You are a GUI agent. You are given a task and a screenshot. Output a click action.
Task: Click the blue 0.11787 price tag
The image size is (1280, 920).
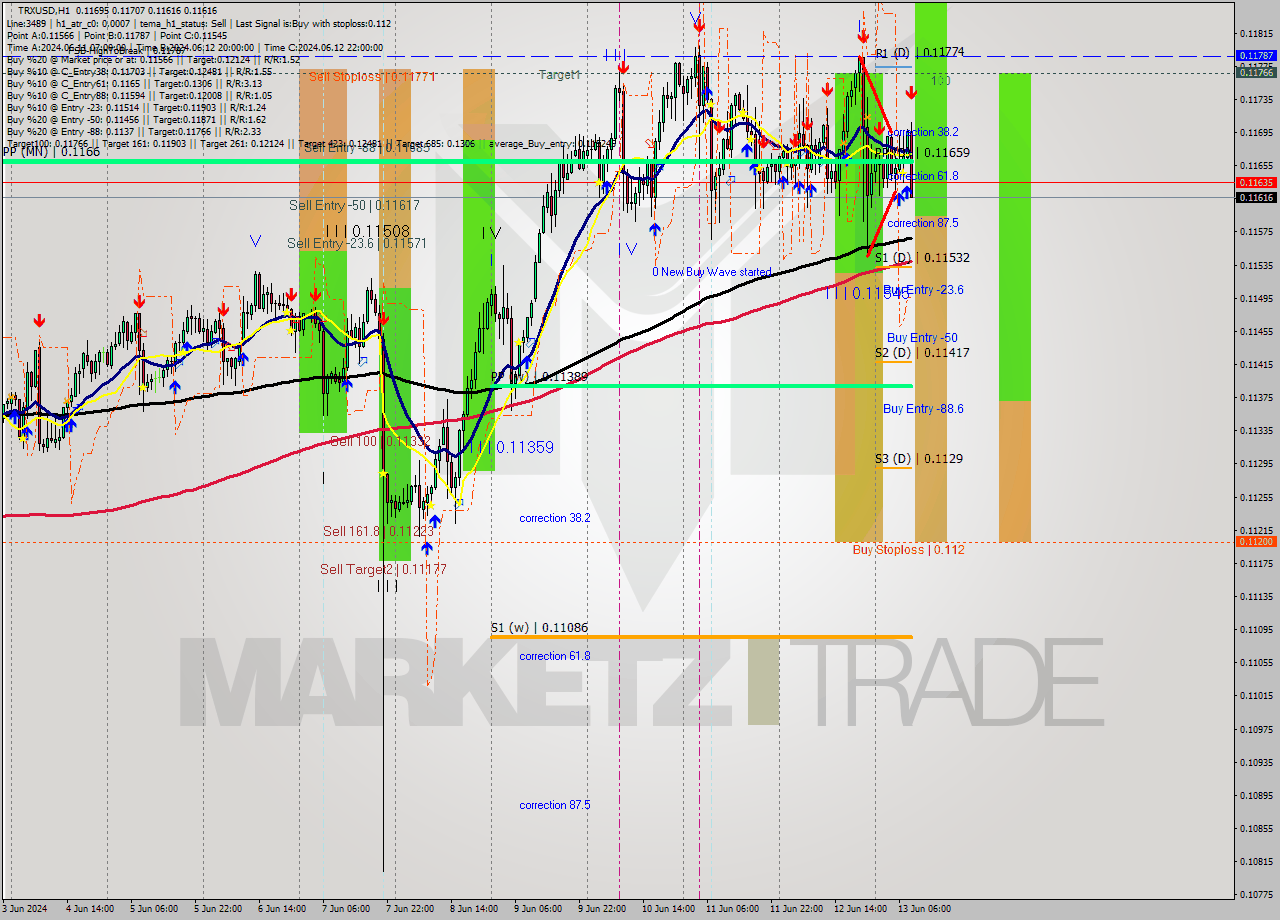coord(1257,56)
